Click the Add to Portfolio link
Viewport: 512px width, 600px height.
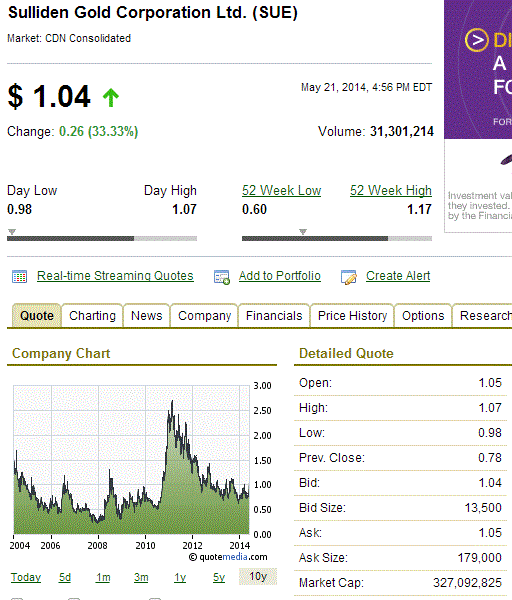coord(280,276)
